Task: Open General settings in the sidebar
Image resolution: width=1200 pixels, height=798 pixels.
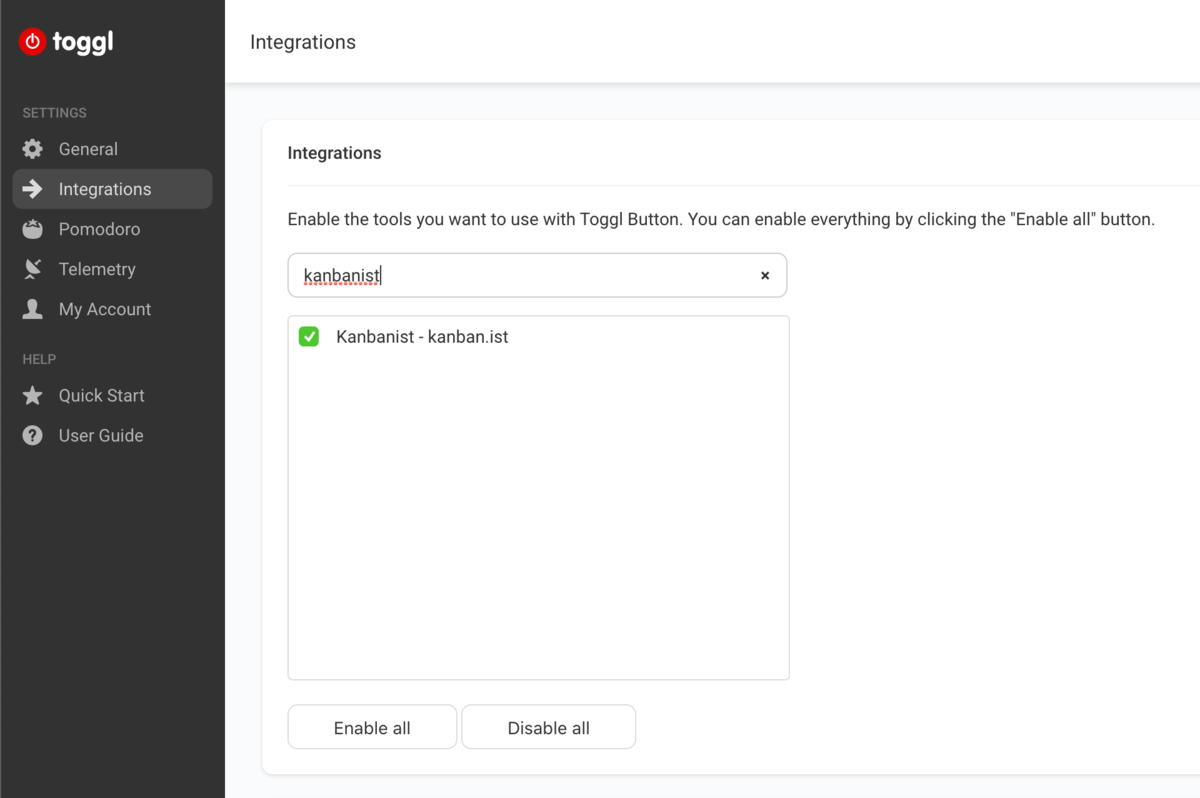Action: coord(112,149)
